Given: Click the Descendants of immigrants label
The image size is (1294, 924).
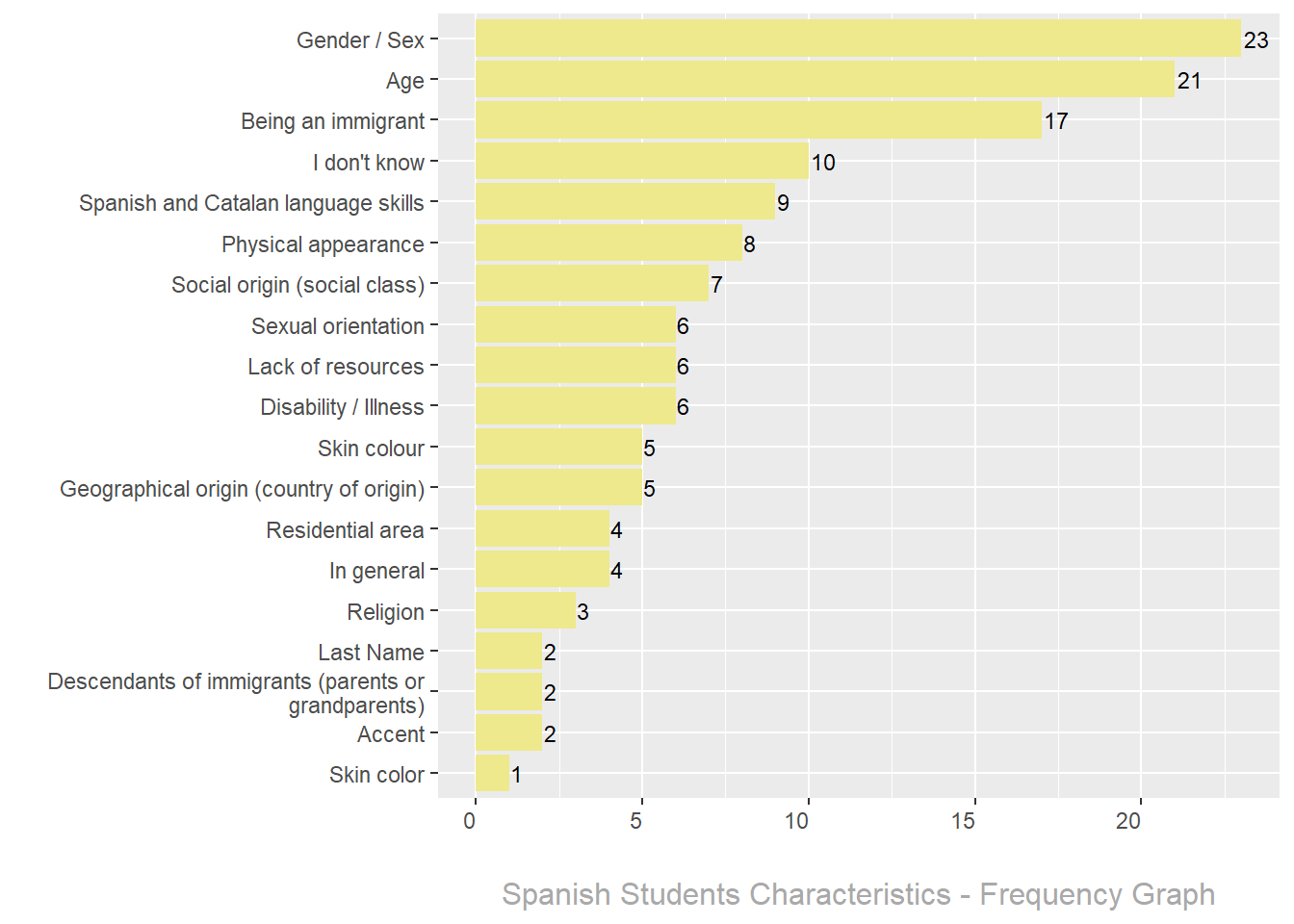Looking at the screenshot, I should pyautogui.click(x=236, y=693).
